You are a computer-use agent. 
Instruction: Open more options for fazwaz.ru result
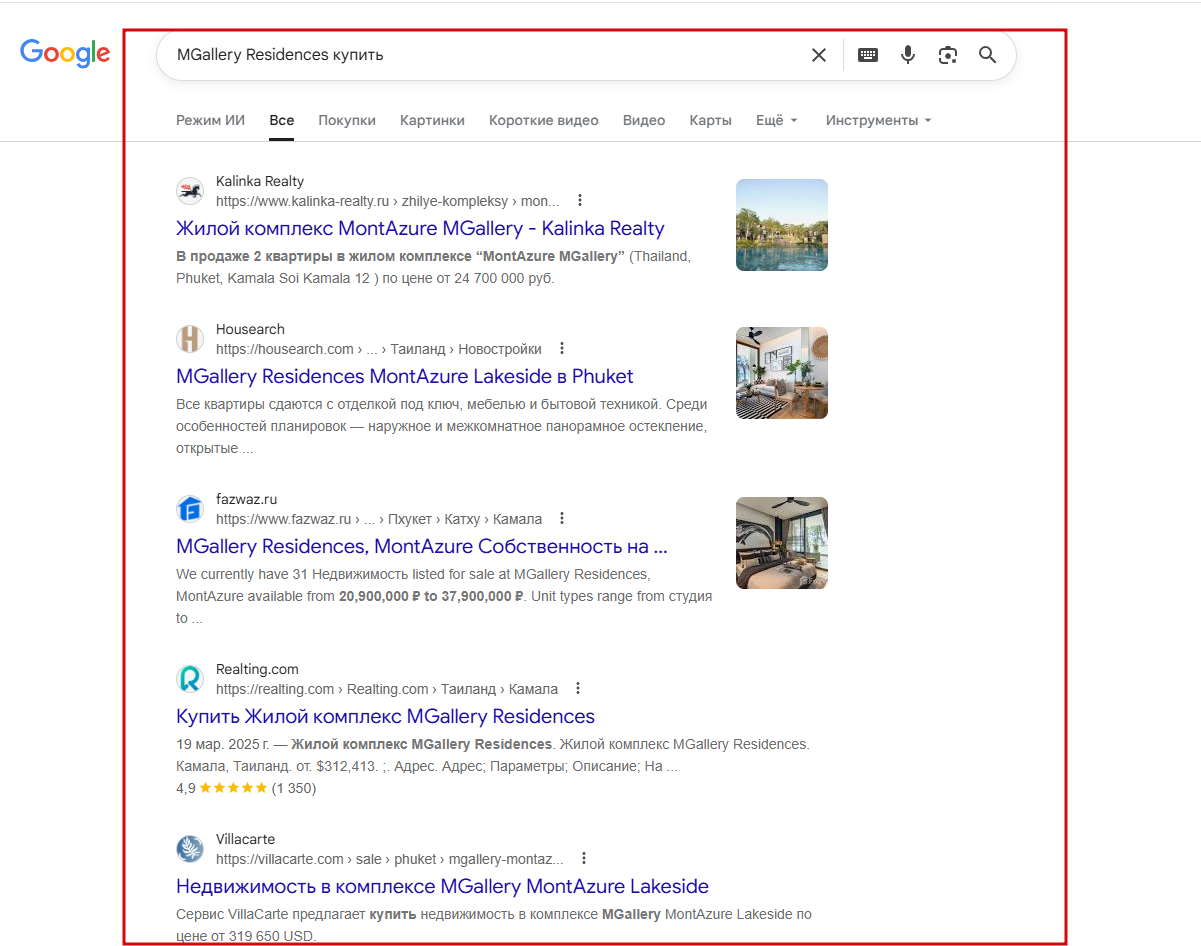tap(562, 518)
